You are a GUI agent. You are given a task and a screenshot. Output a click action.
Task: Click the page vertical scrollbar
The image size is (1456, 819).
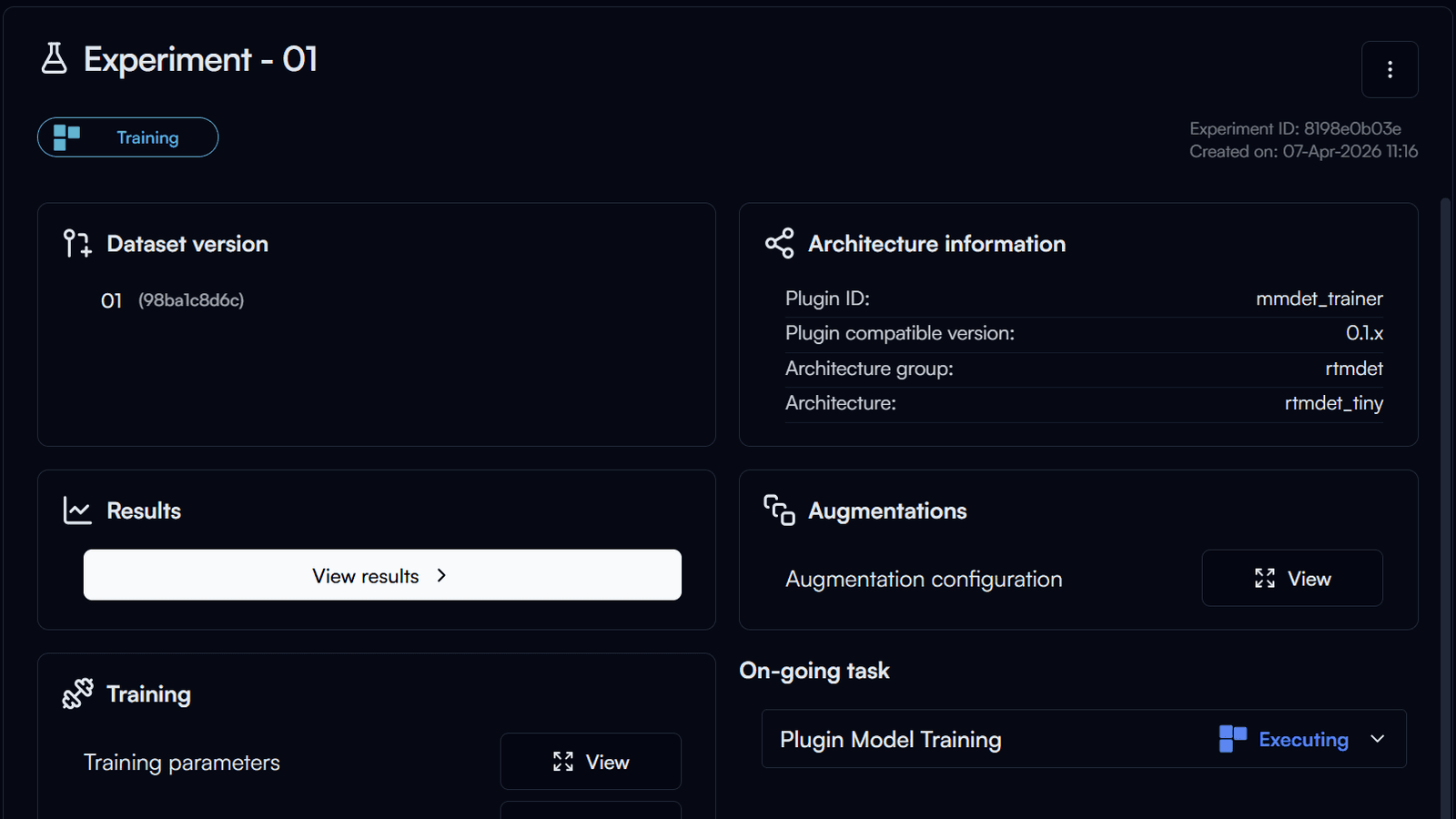1445,508
